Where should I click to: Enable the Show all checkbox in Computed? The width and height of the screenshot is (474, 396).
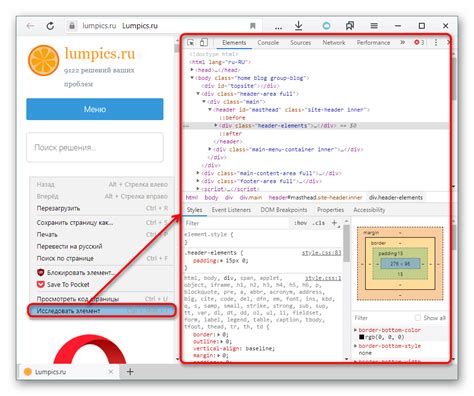pyautogui.click(x=418, y=318)
